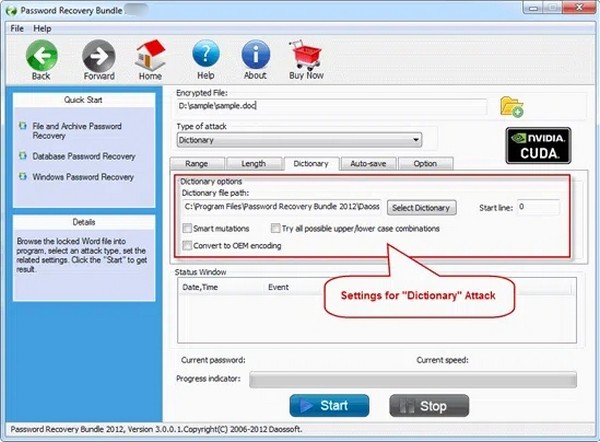Click the Quick Start panel heading

coord(83,100)
